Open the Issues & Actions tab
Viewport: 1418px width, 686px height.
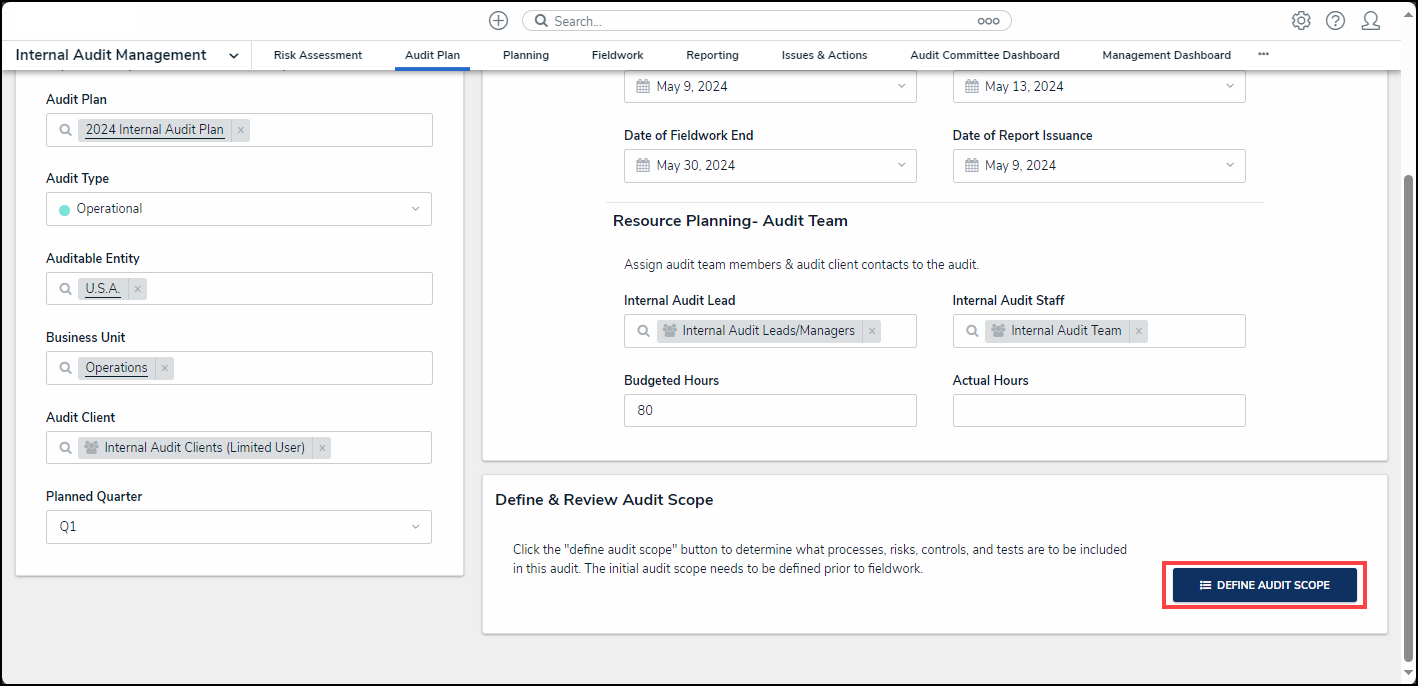[824, 55]
